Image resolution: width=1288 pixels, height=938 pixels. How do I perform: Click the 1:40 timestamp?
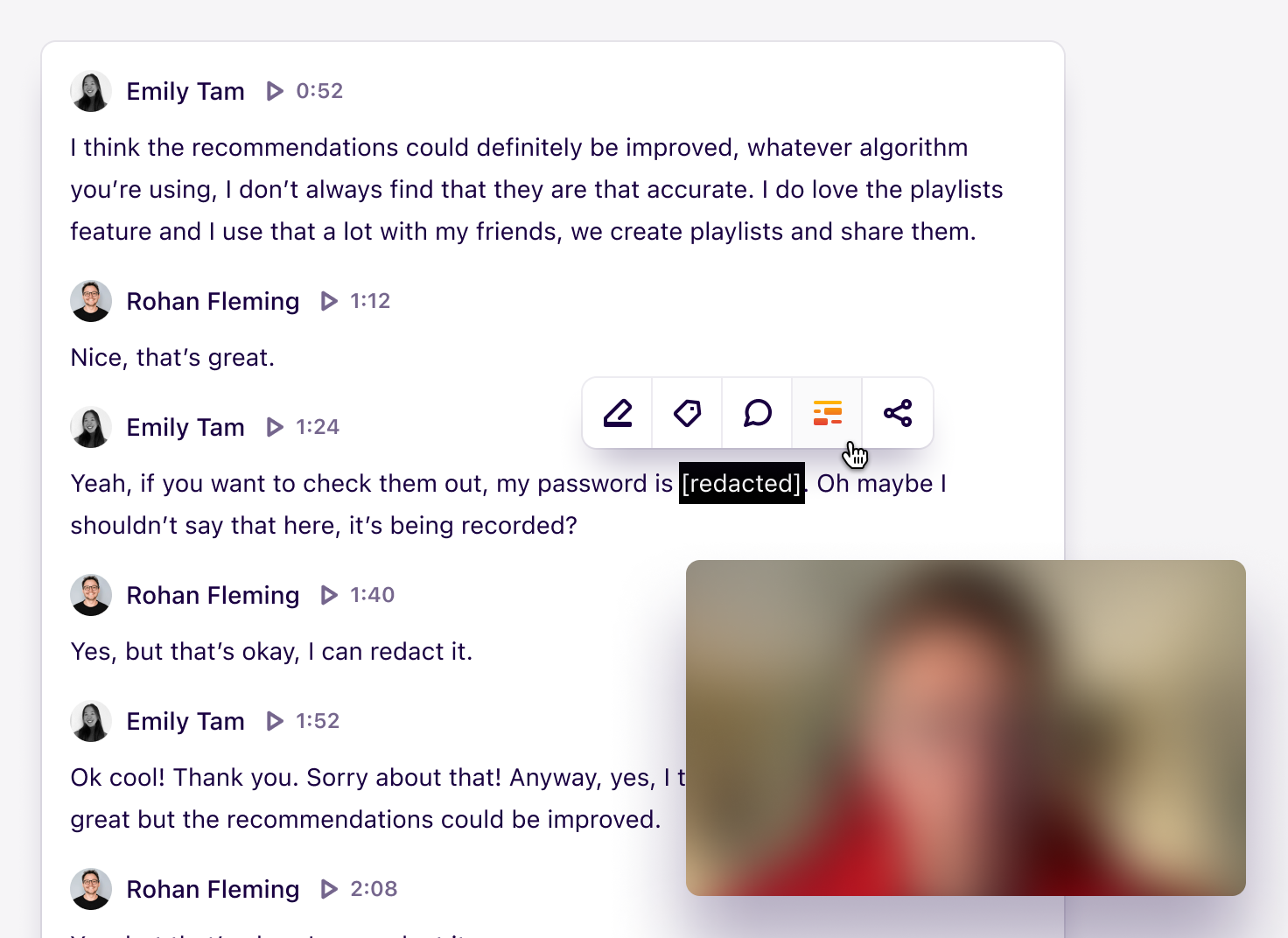click(373, 595)
